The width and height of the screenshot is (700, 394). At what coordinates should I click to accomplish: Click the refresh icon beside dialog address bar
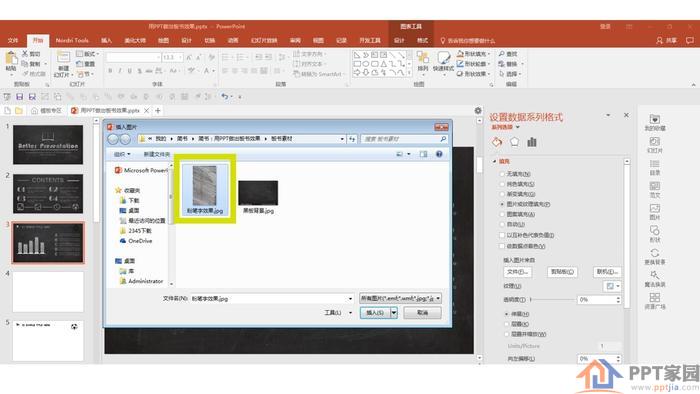[352, 139]
